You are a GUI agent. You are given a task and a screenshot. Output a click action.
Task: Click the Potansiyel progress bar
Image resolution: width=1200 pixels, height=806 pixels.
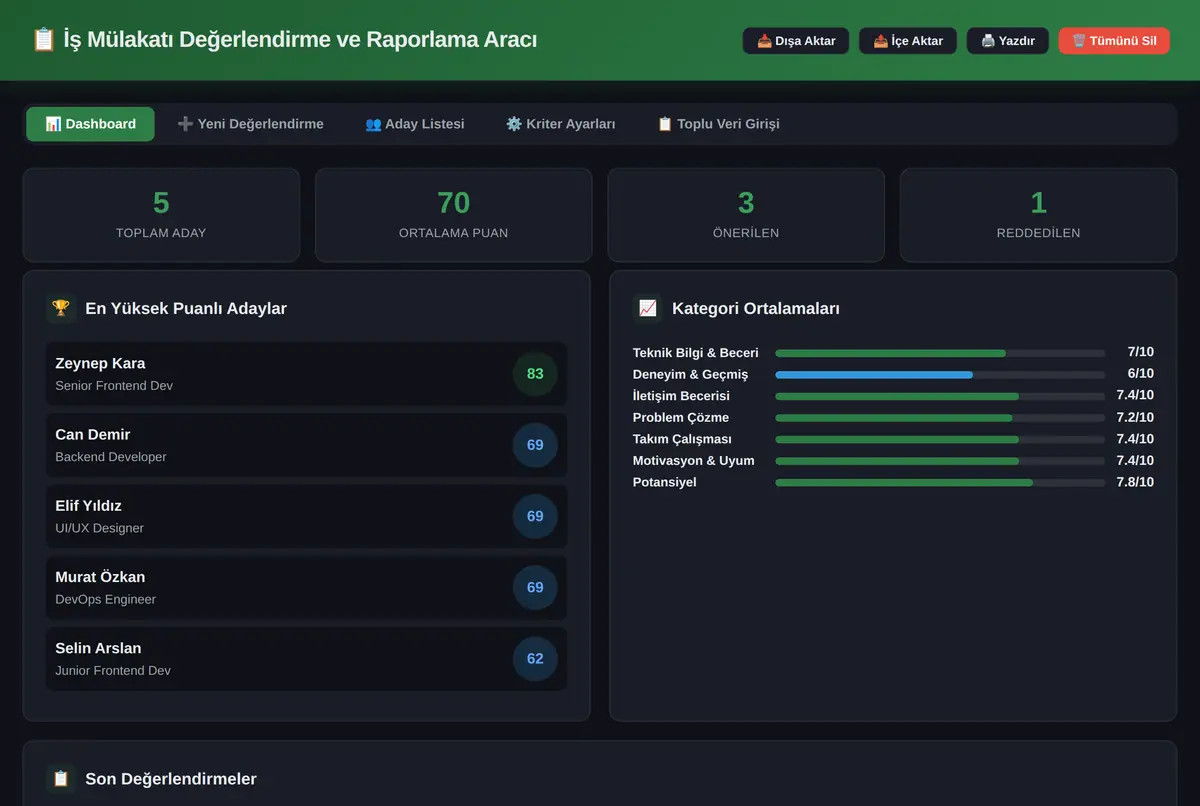[x=940, y=483]
